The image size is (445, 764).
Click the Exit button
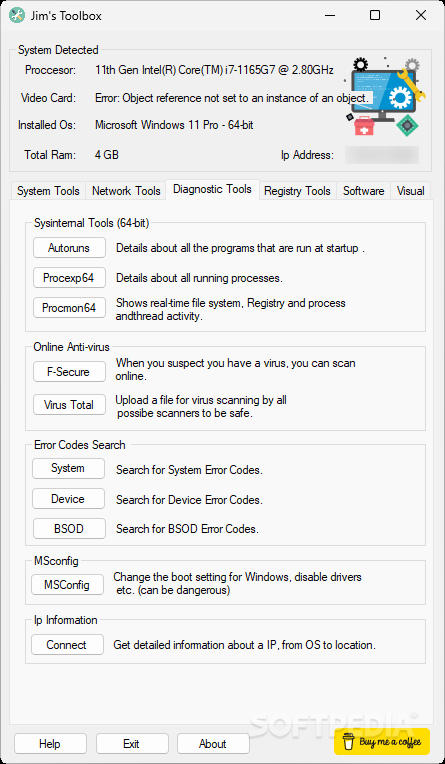coord(132,744)
